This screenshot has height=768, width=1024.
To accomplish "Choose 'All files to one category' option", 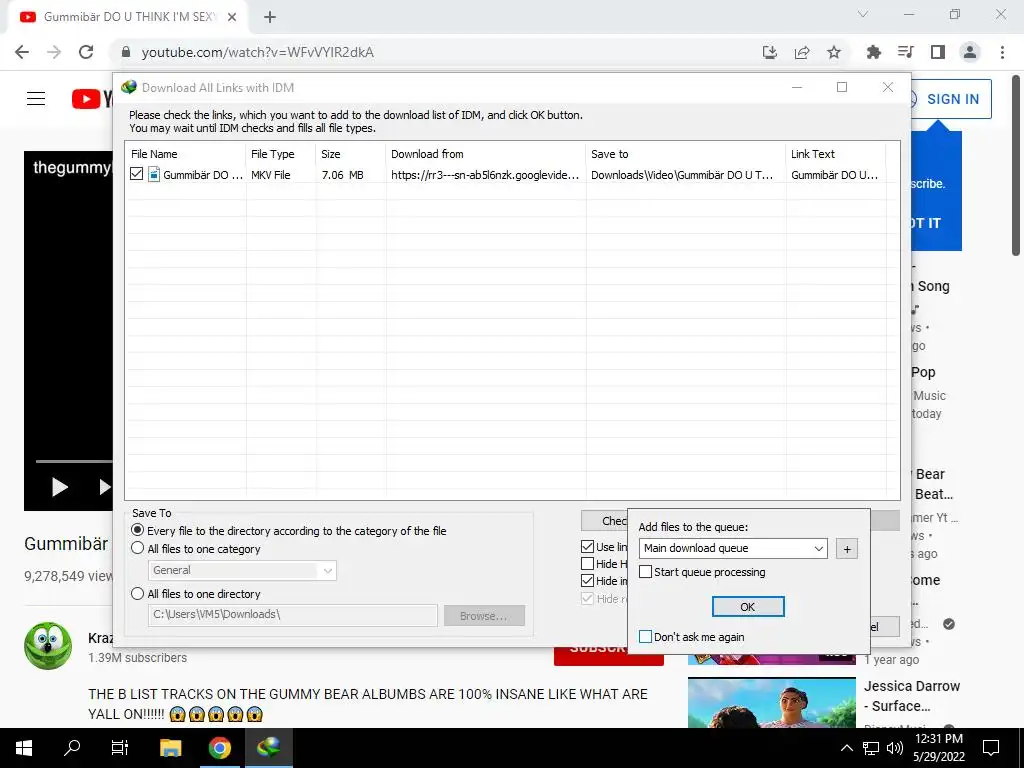I will 138,549.
